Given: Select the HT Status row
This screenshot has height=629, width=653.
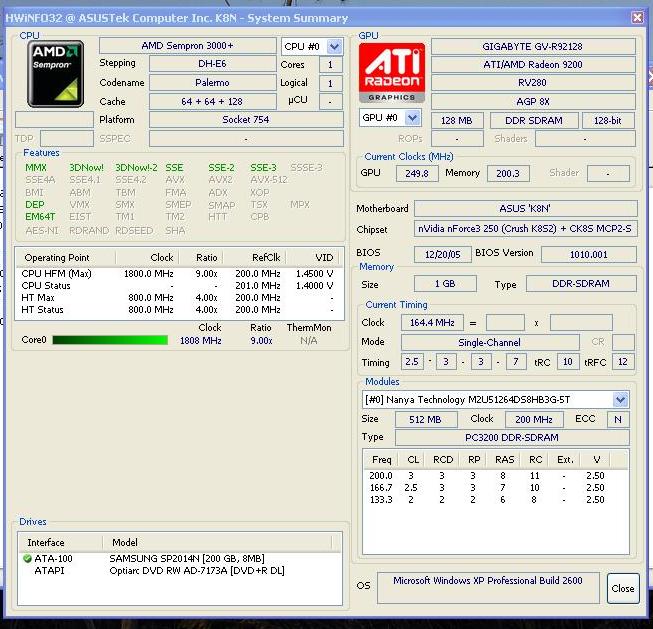Looking at the screenshot, I should 178,310.
